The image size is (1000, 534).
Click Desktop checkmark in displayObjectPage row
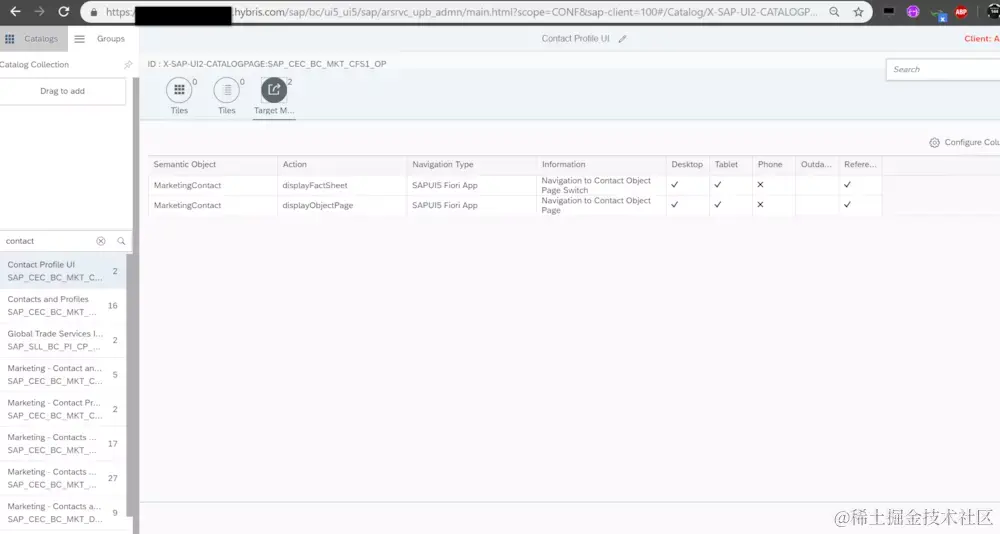675,205
